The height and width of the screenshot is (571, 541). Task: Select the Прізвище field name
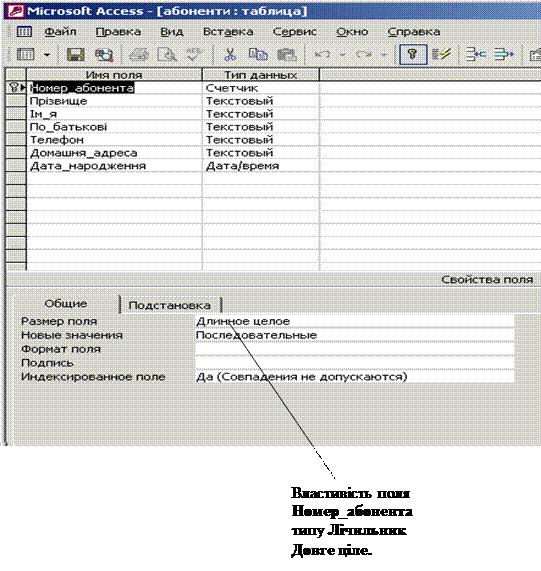pos(114,101)
